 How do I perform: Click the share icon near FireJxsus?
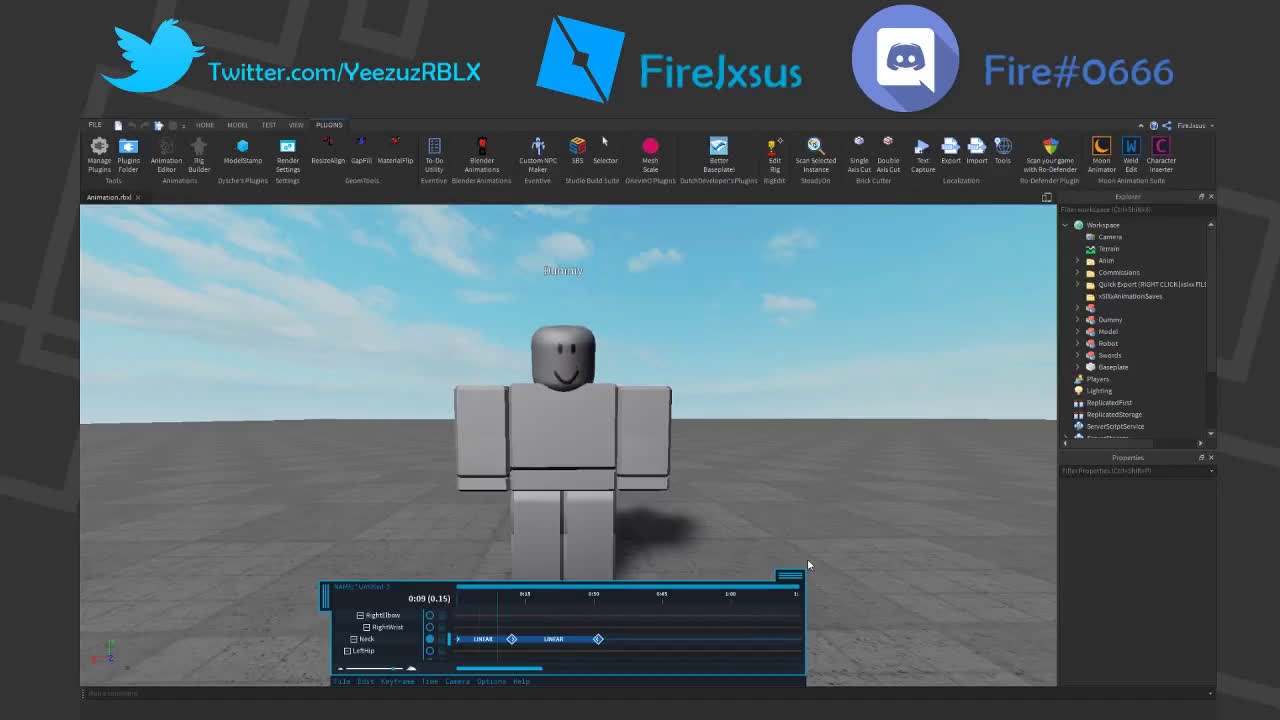[1167, 125]
